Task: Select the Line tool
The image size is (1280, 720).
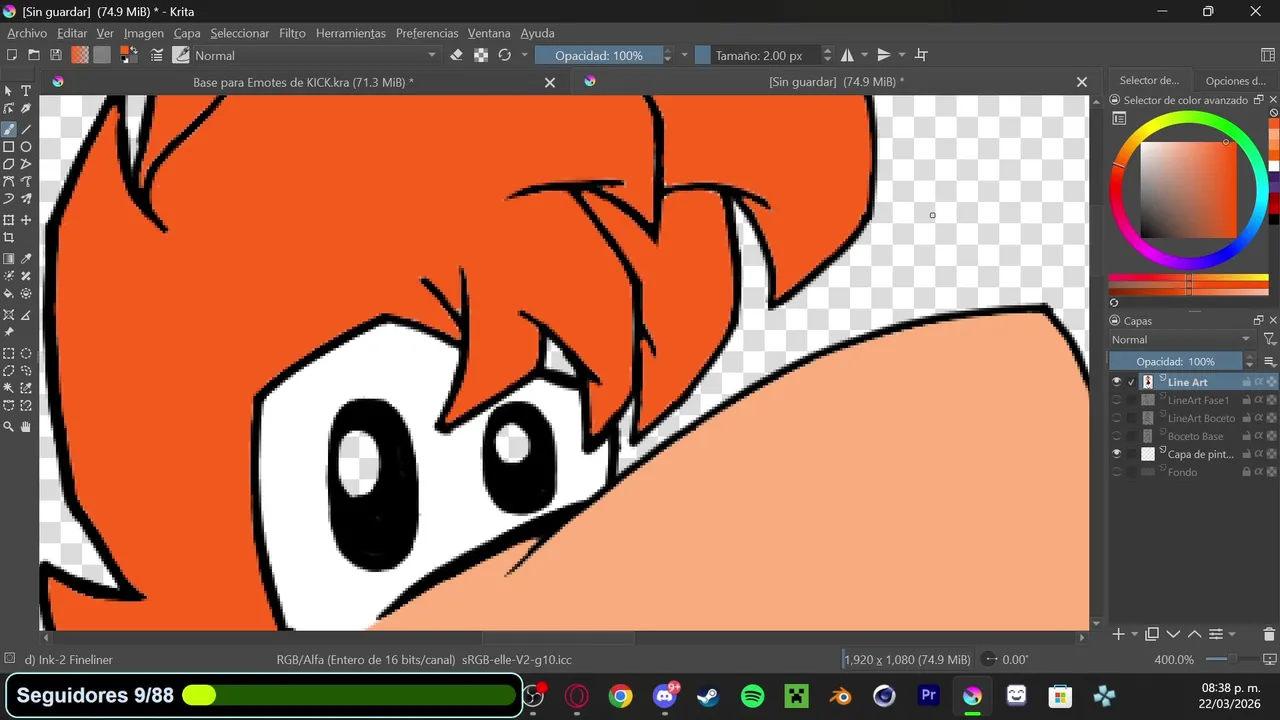Action: [26, 129]
